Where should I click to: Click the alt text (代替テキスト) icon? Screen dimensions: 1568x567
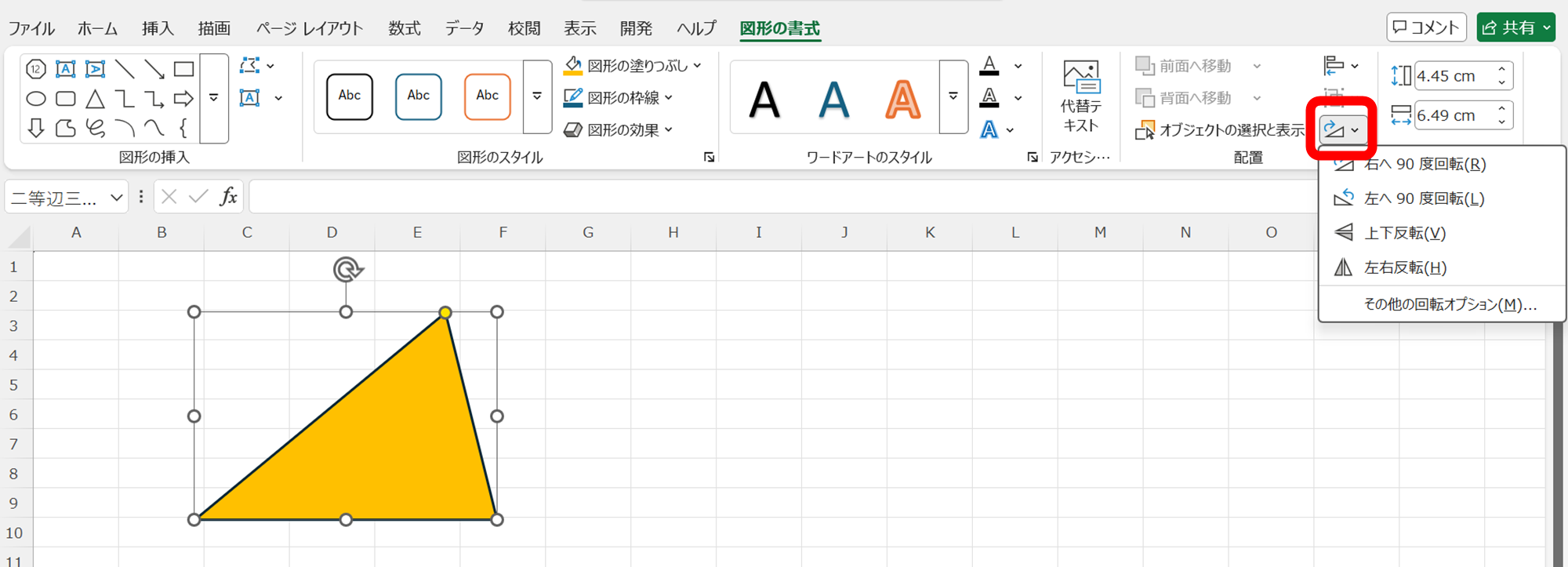(1081, 96)
